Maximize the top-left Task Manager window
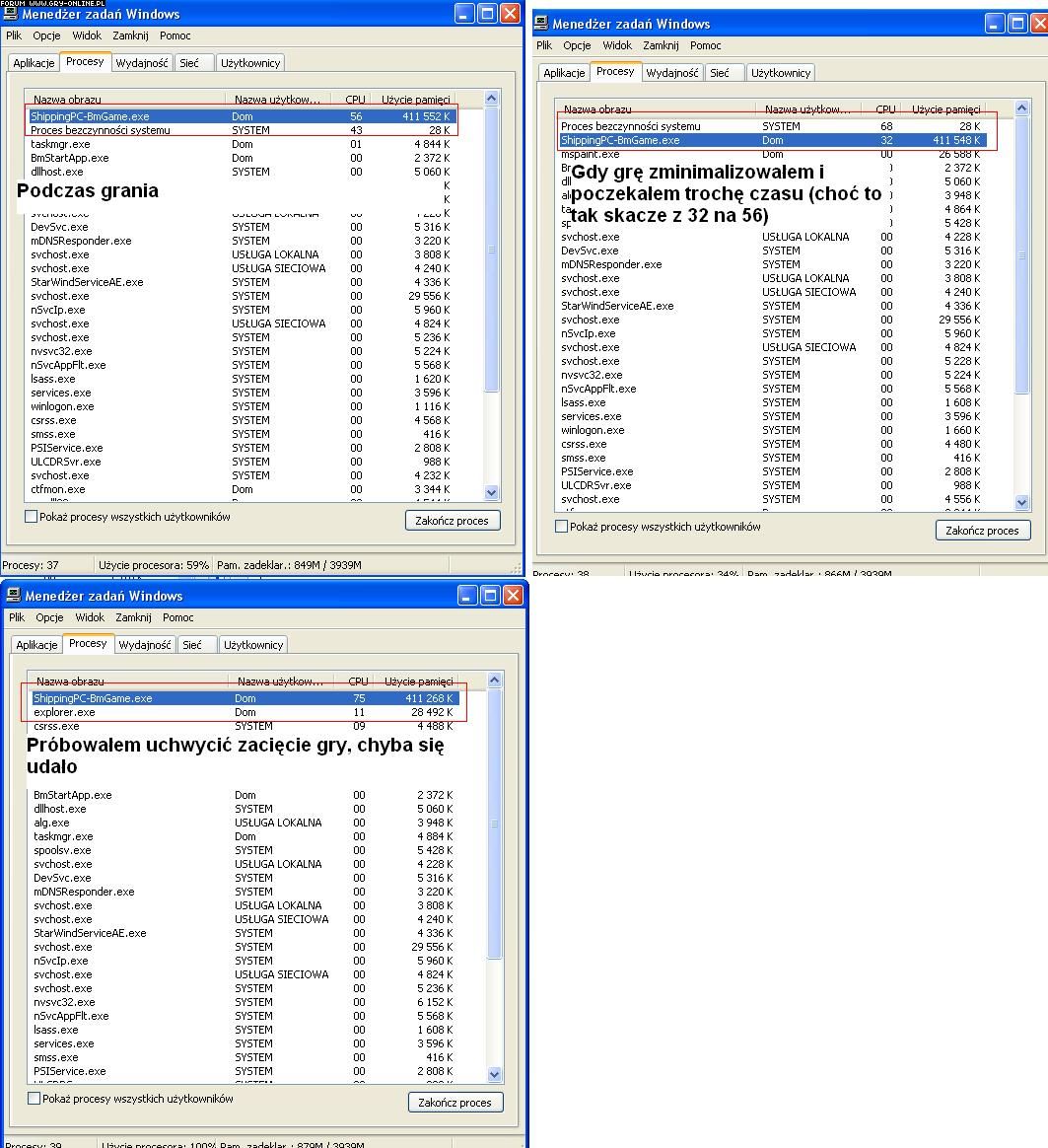Viewport: 1048px width, 1148px height. pyautogui.click(x=487, y=13)
